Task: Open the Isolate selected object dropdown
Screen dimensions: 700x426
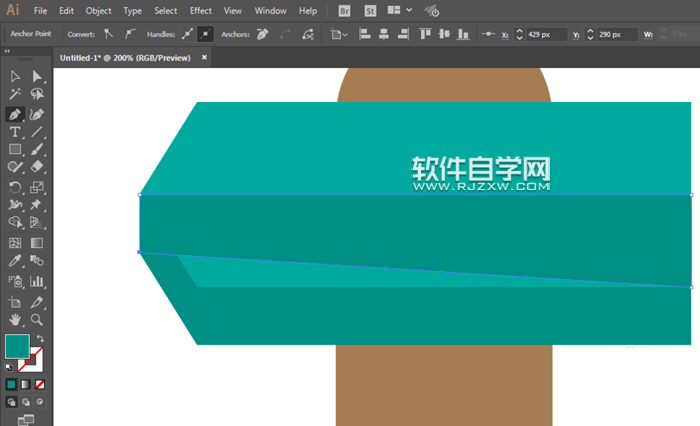Action: pos(338,34)
